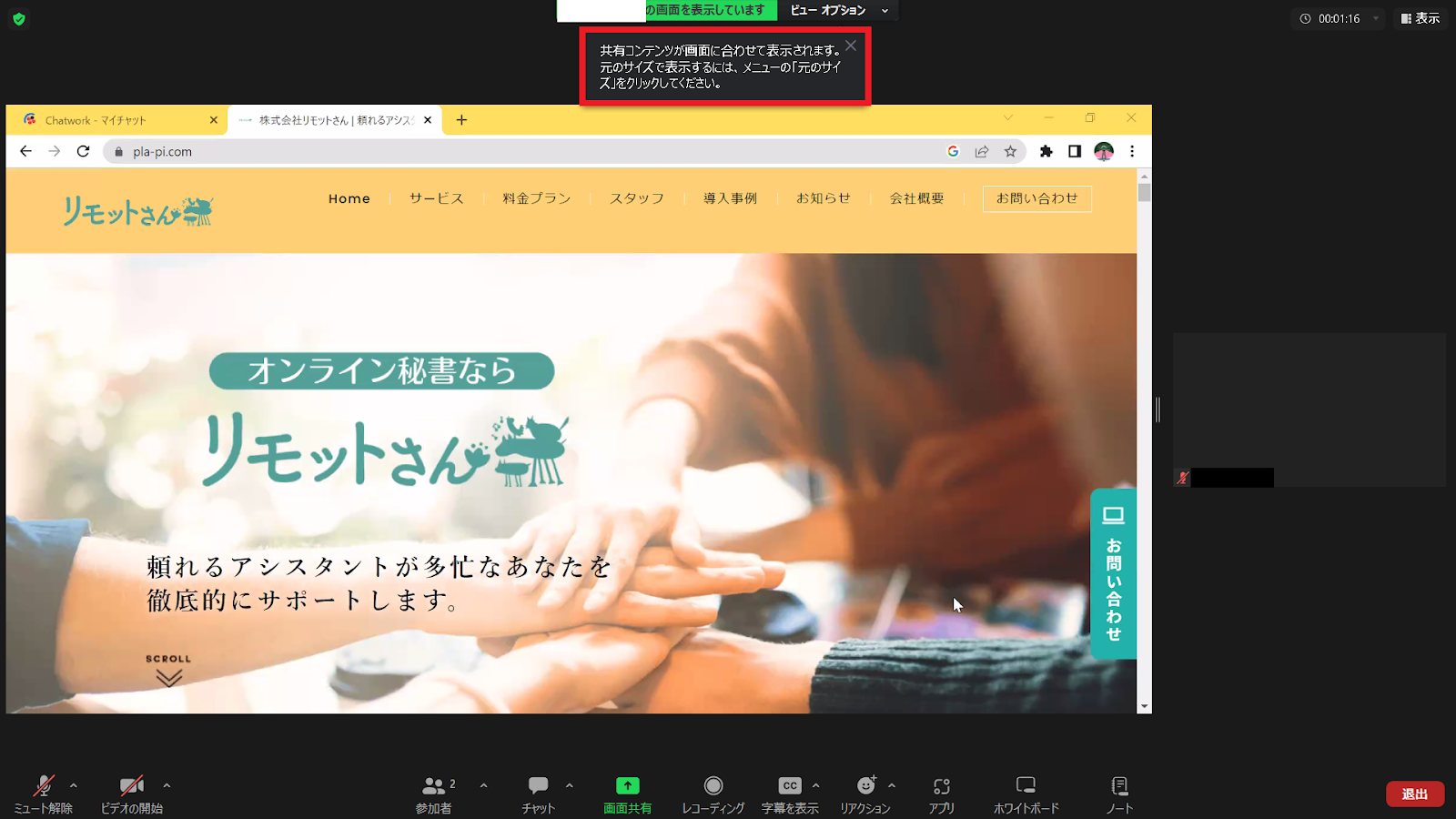
Task: Open ノート notes
Action: click(1119, 794)
